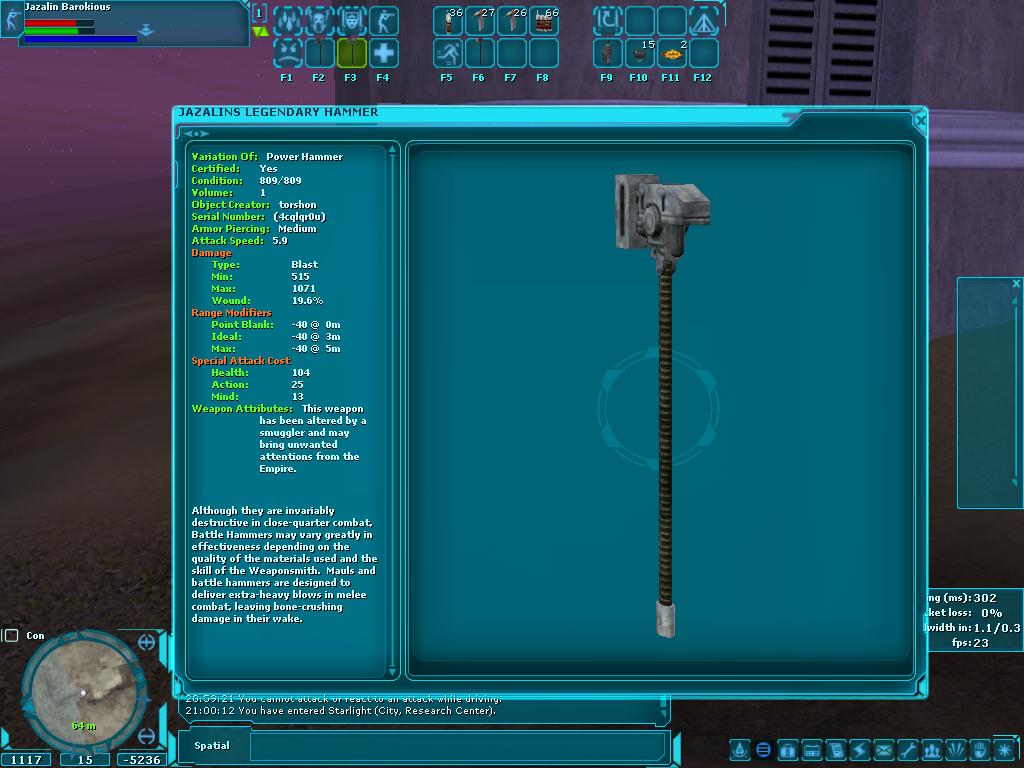
Task: Click the starburst icon at menu bar end
Action: click(x=1004, y=750)
